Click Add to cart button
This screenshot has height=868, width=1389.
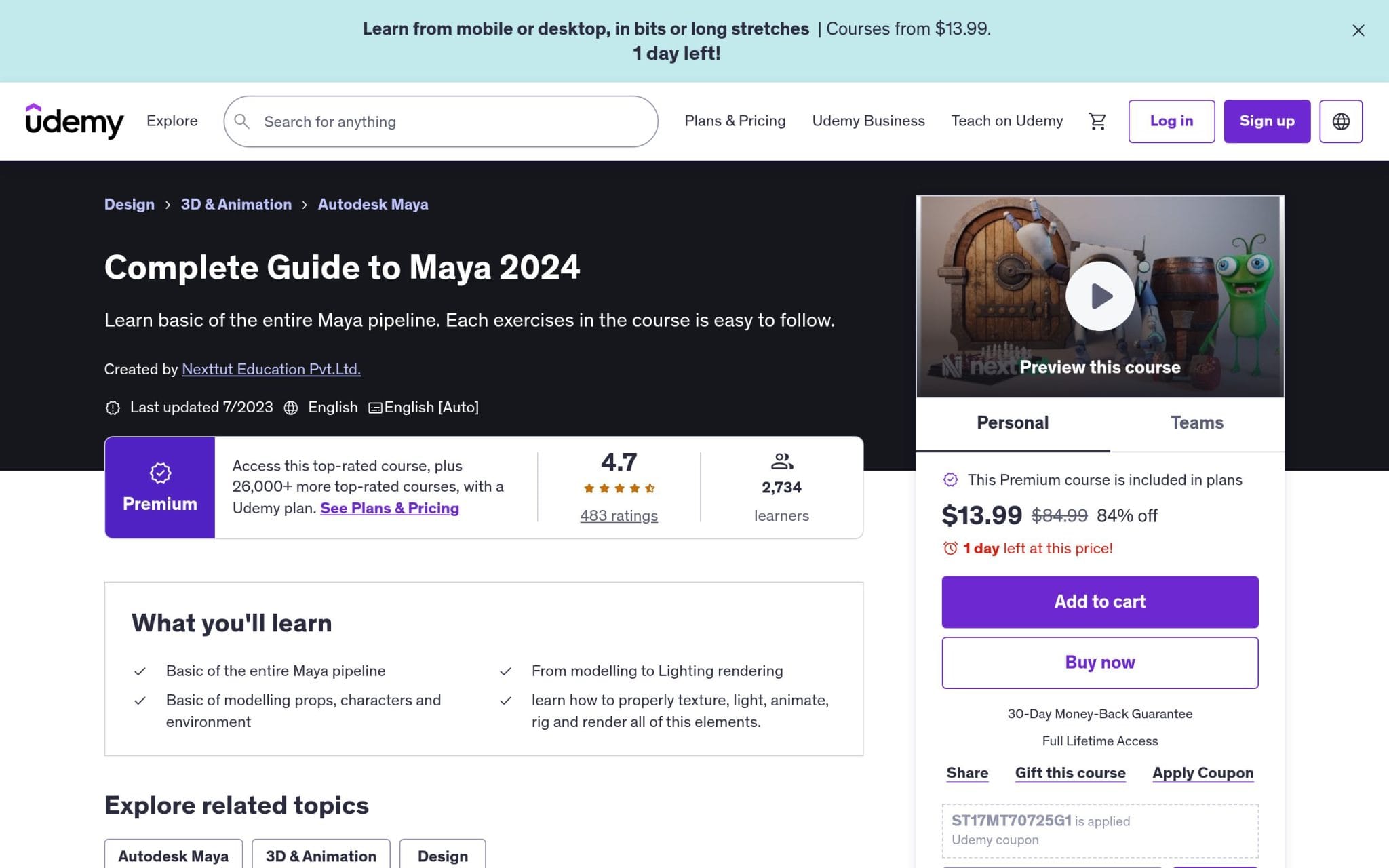click(1100, 601)
